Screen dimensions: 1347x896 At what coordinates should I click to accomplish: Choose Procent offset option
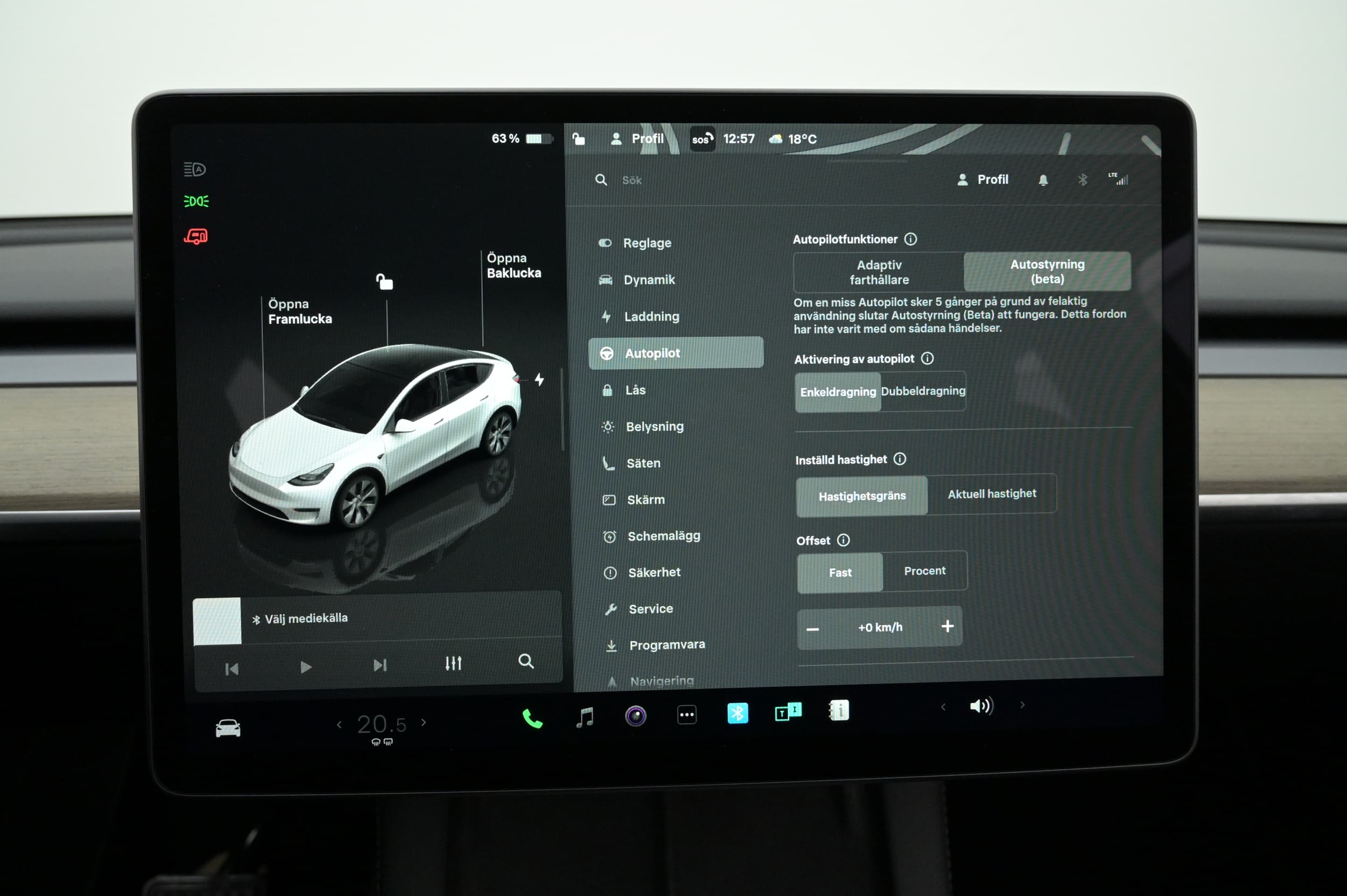pyautogui.click(x=924, y=571)
